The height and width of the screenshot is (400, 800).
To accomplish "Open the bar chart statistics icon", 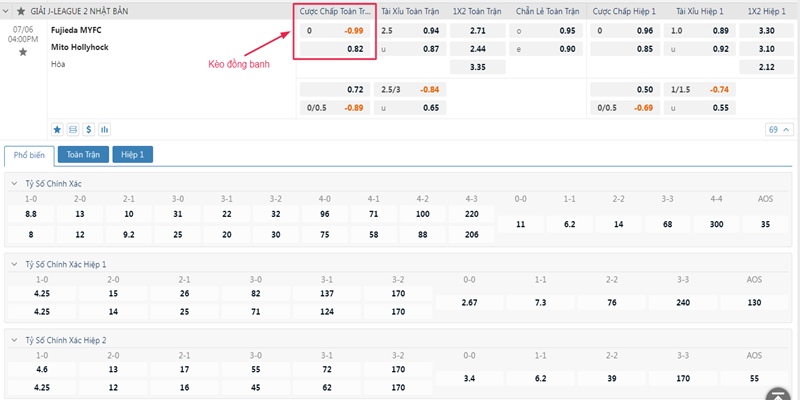I will coord(104,129).
